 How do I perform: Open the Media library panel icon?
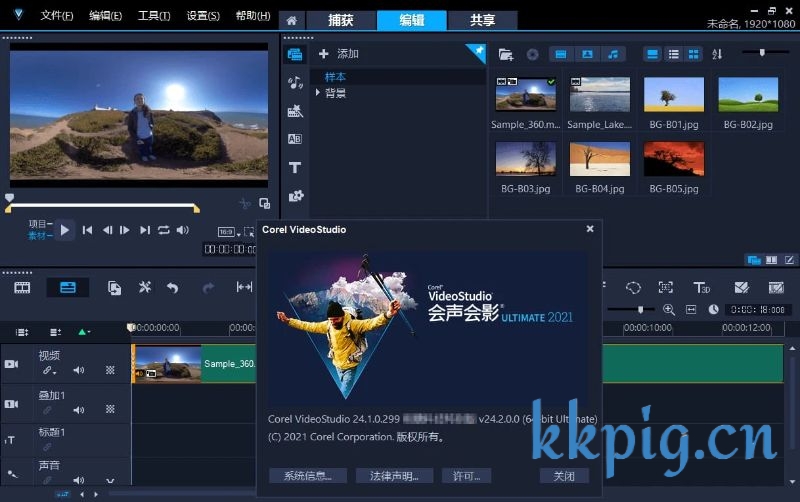[295, 54]
